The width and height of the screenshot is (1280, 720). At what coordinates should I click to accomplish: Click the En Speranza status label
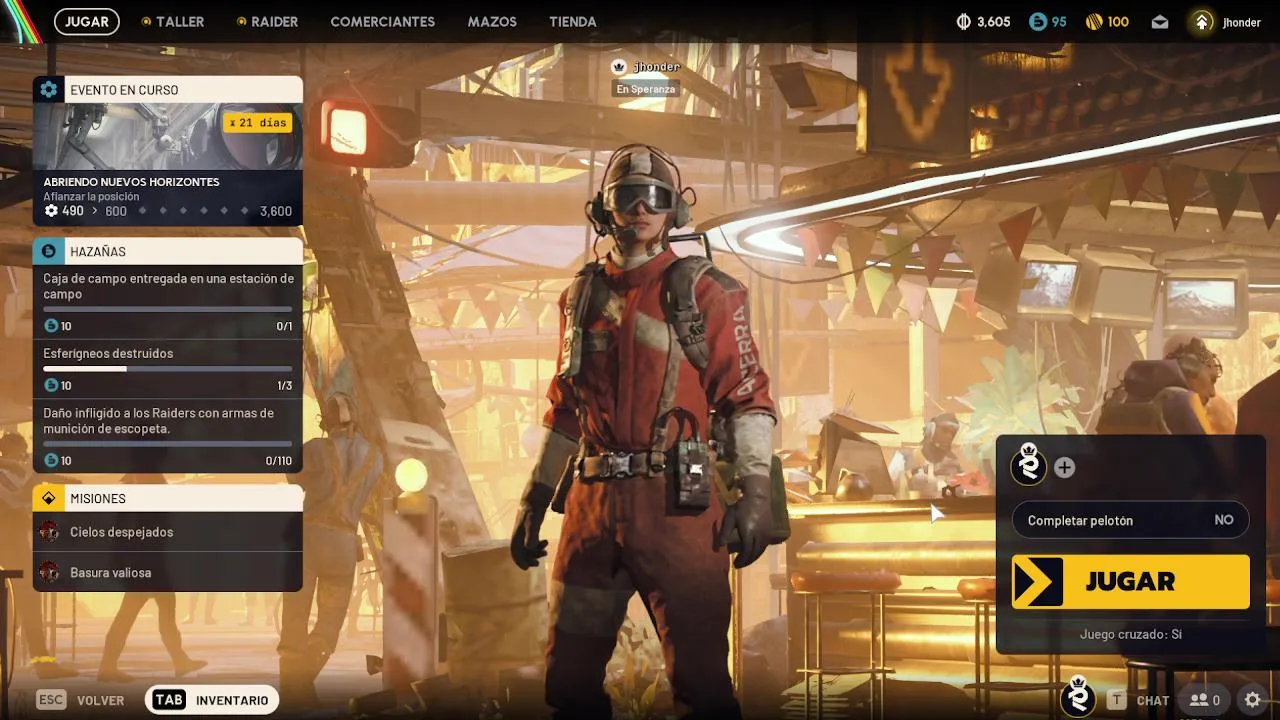click(645, 89)
